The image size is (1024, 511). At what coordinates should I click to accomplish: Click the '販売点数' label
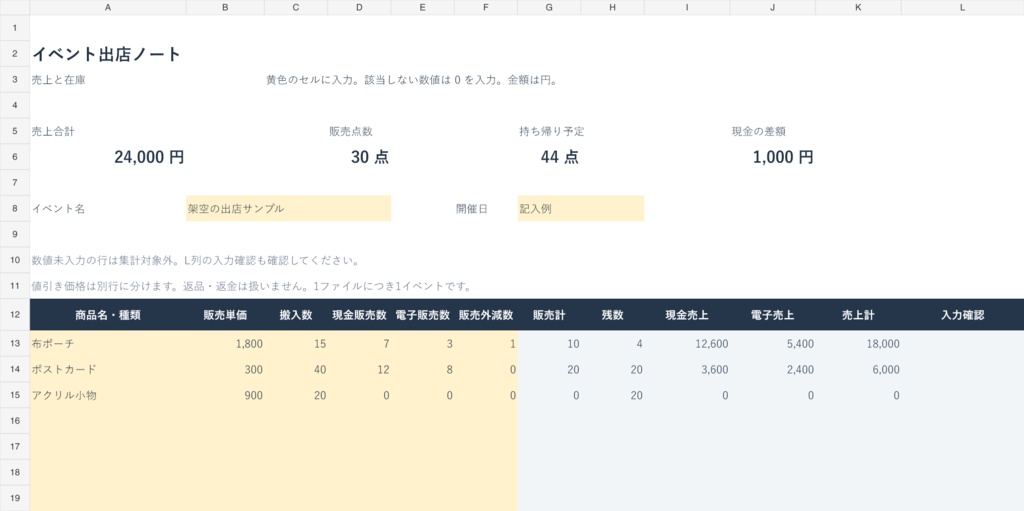pos(351,131)
